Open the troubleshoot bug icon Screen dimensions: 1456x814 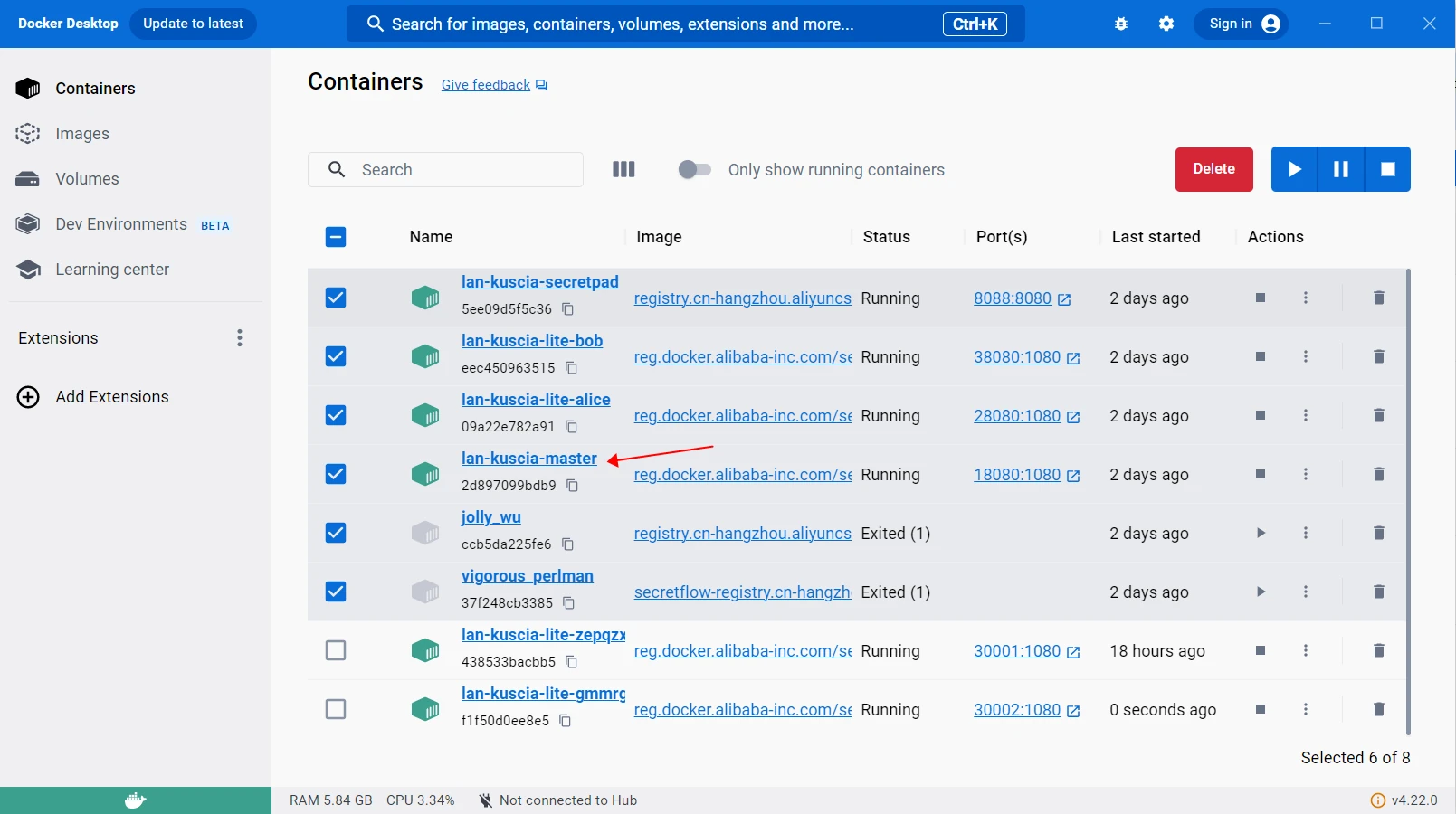(1121, 24)
